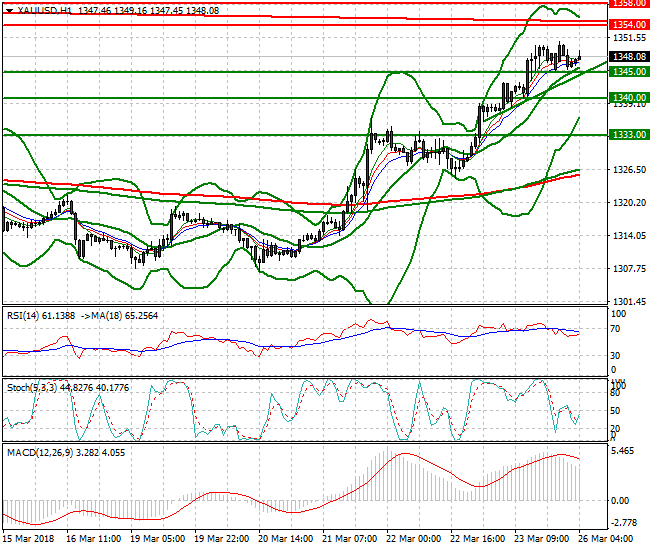This screenshot has height=550, width=650.
Task: Click the 1326.50 price scale value
Action: pos(629,170)
